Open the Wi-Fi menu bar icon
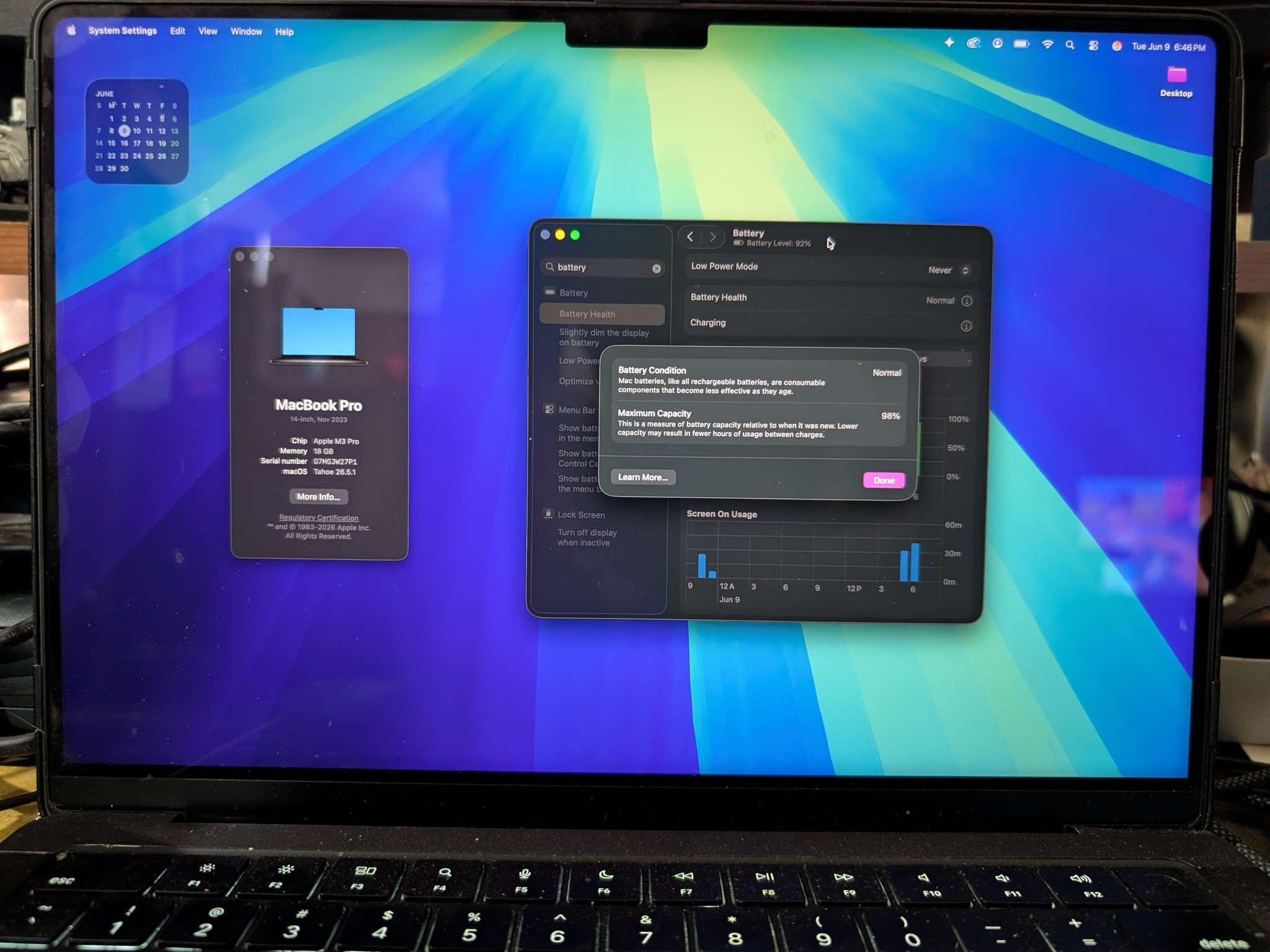Viewport: 1270px width, 952px height. 1047,45
